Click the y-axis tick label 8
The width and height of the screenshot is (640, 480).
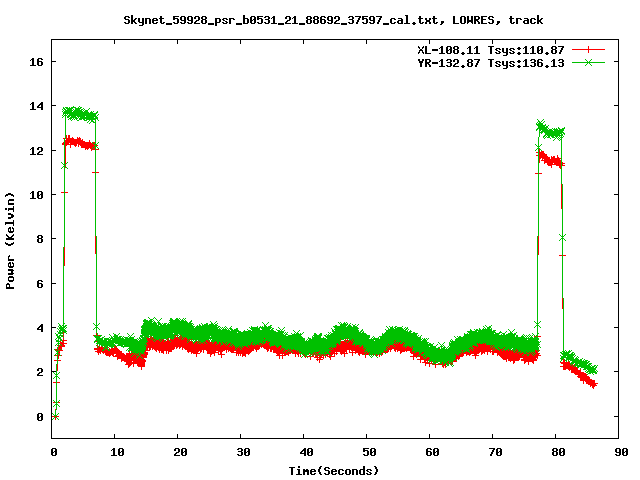40,239
